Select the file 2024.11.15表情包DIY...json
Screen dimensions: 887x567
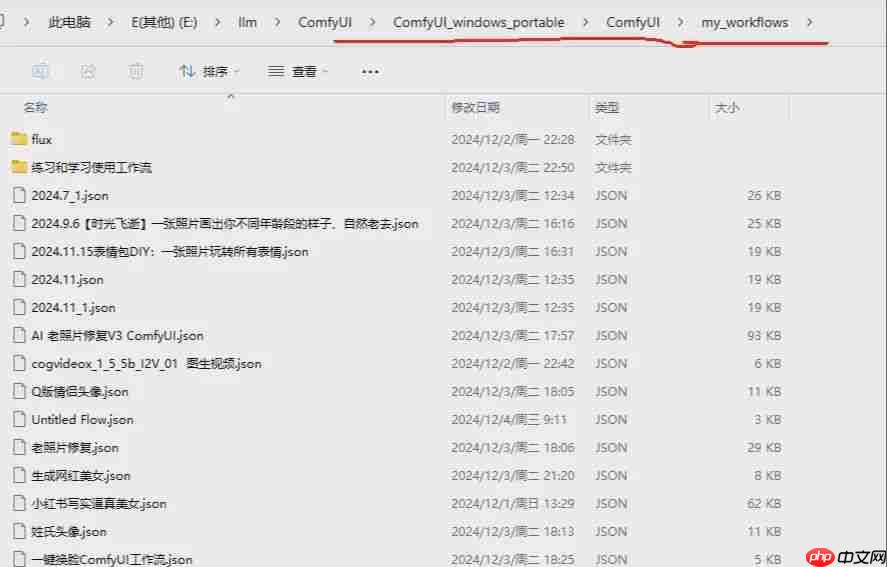[x=170, y=251]
